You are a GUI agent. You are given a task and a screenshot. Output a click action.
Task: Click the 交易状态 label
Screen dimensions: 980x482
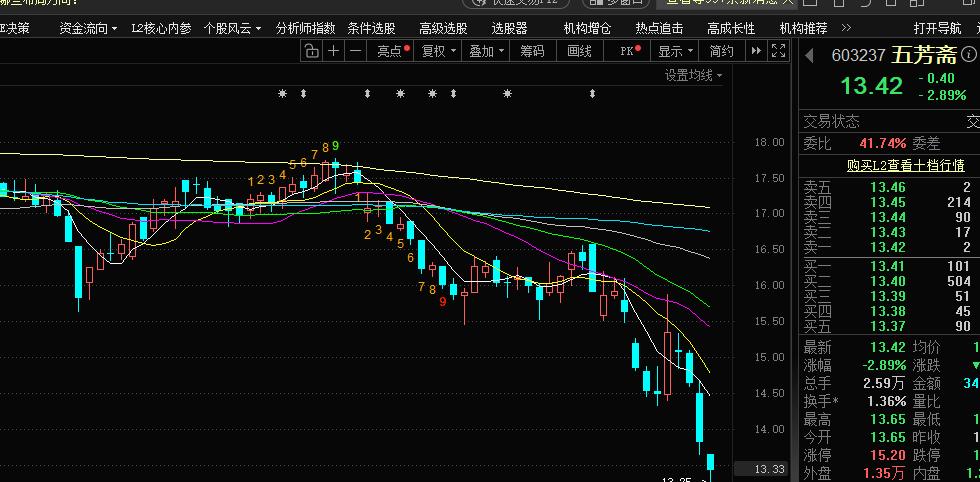(x=831, y=121)
